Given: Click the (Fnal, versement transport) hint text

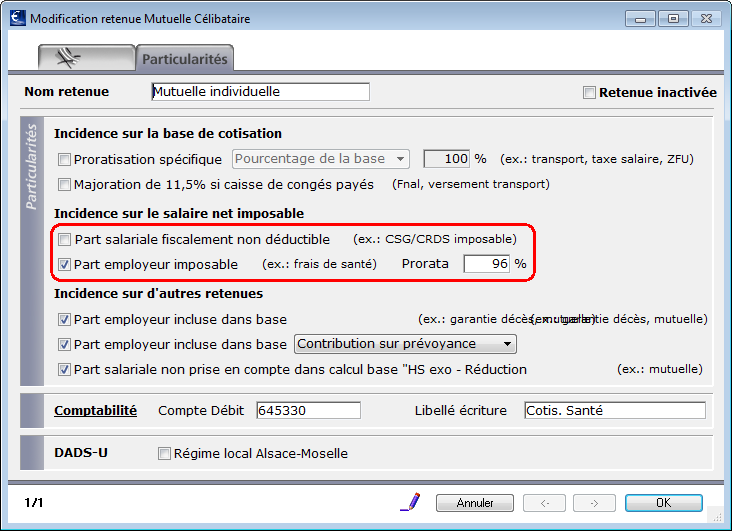Looking at the screenshot, I should (x=471, y=184).
